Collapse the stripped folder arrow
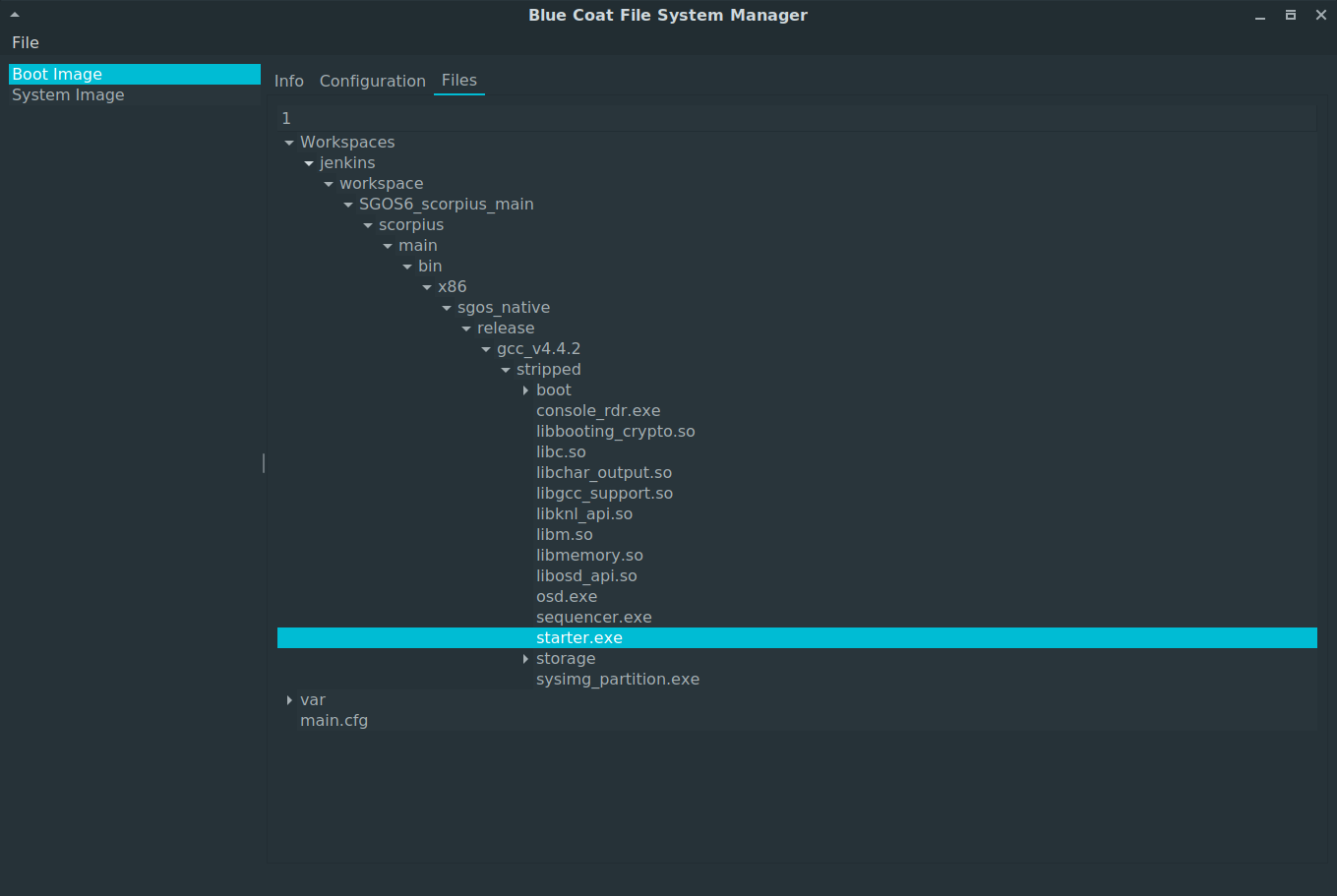 point(506,370)
